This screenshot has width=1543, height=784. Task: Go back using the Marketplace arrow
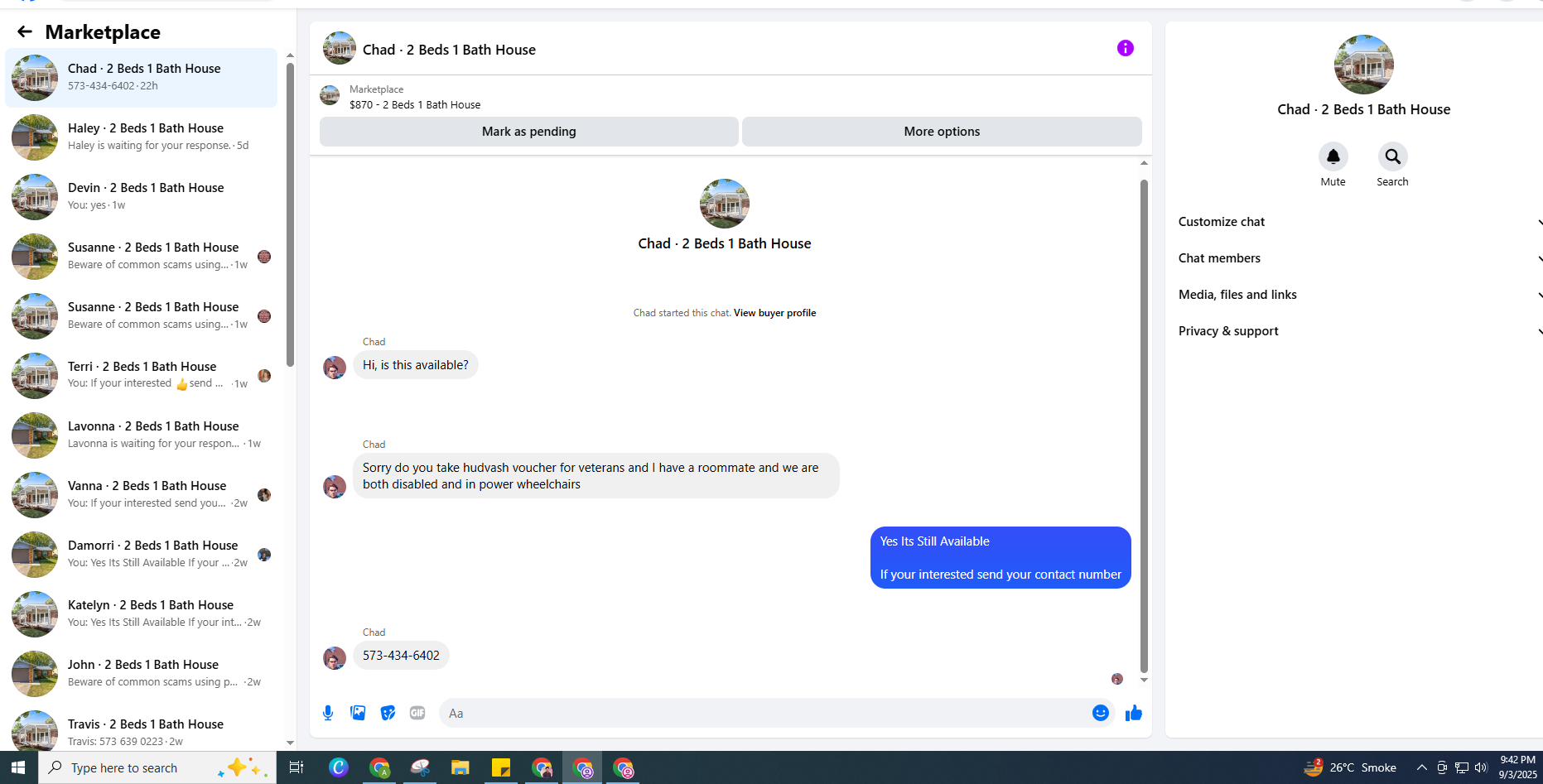tap(24, 31)
